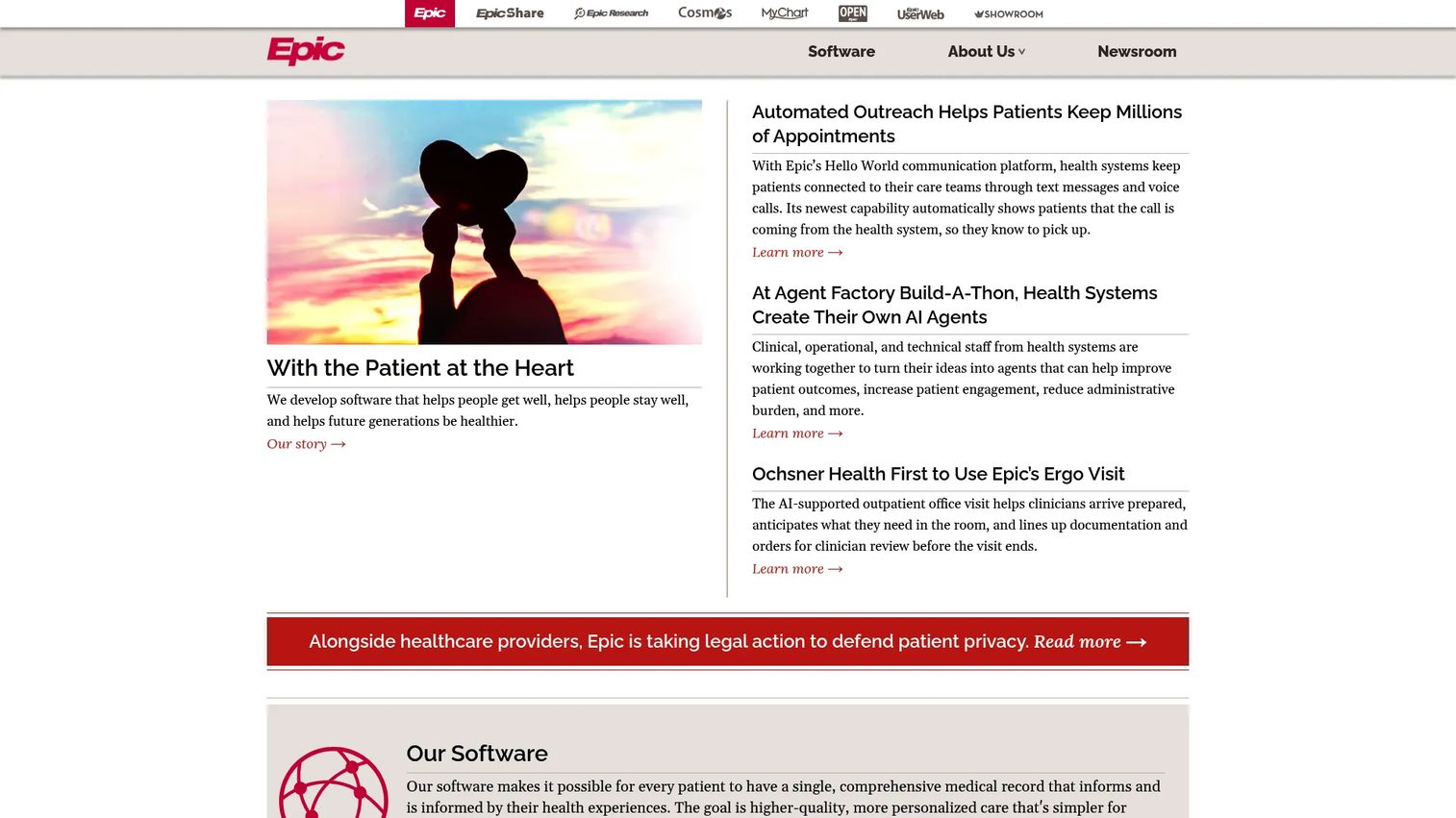Screen dimensions: 1456x818
Task: Open the Epic tab in top bar
Action: coord(429,13)
